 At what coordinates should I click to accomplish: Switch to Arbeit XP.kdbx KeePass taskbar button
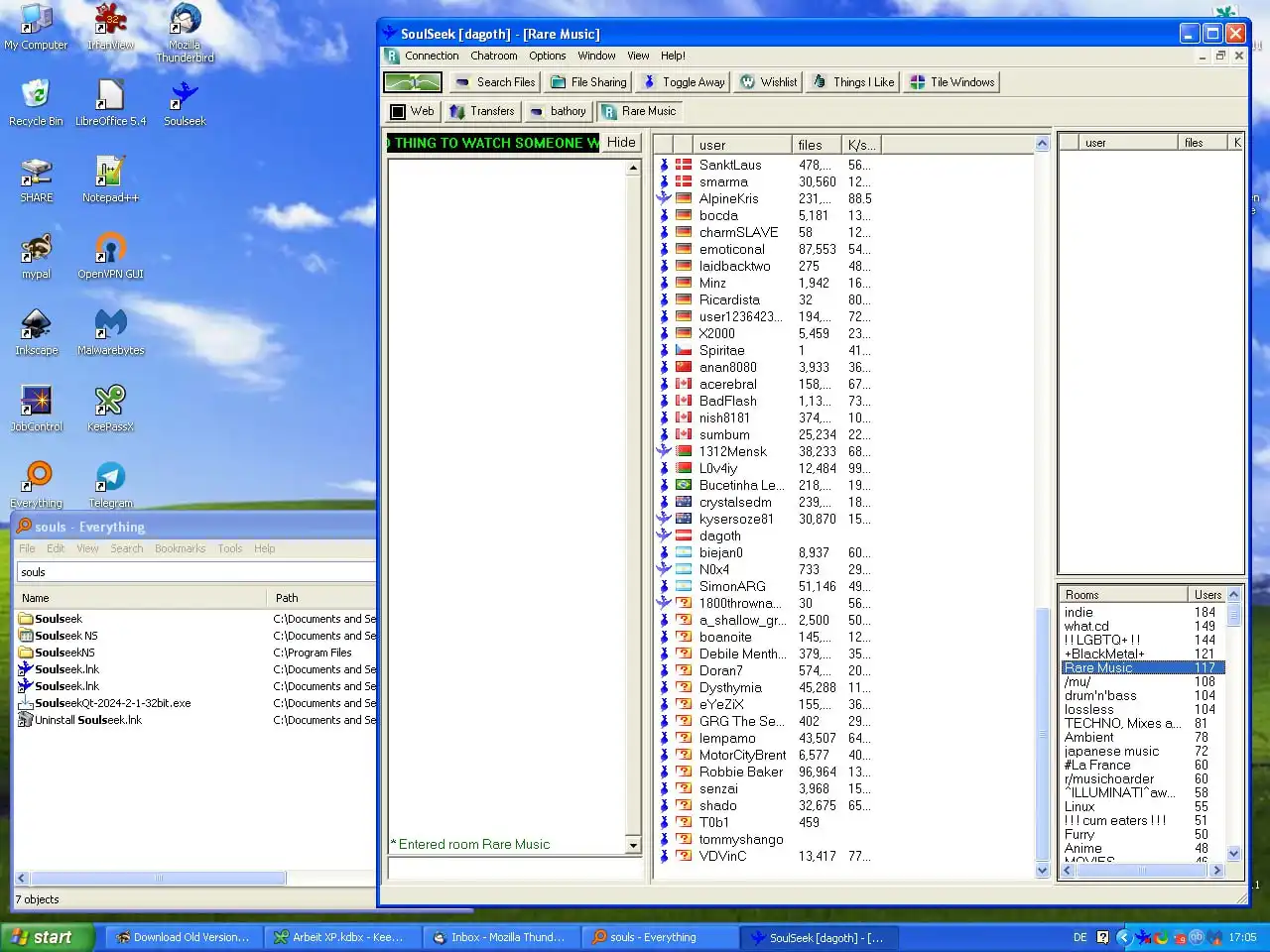tap(341, 937)
